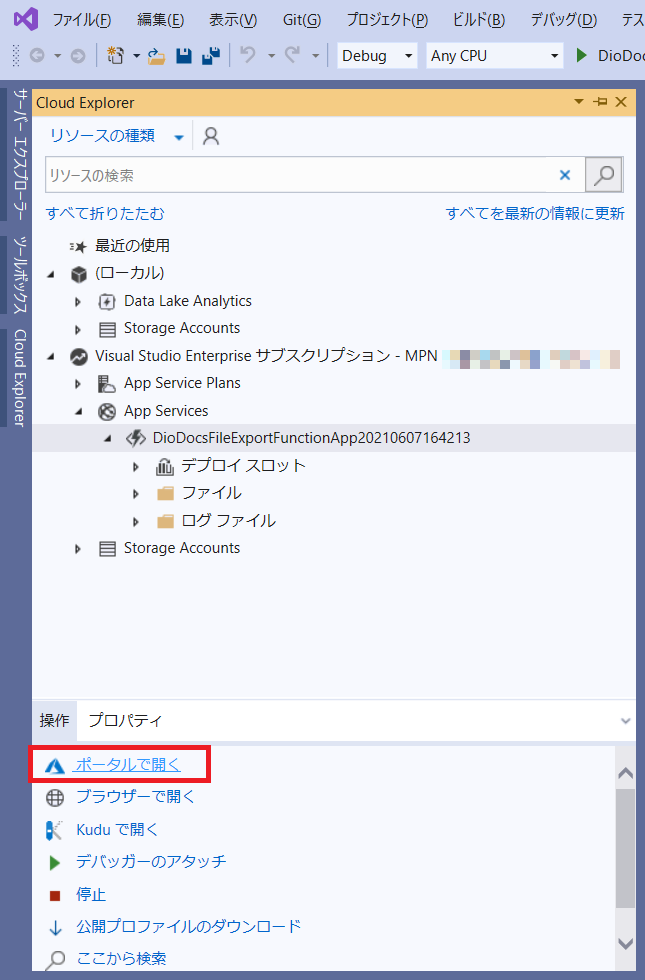Click the ログ ファイル folder icon
This screenshot has width=645, height=980.
pos(165,521)
